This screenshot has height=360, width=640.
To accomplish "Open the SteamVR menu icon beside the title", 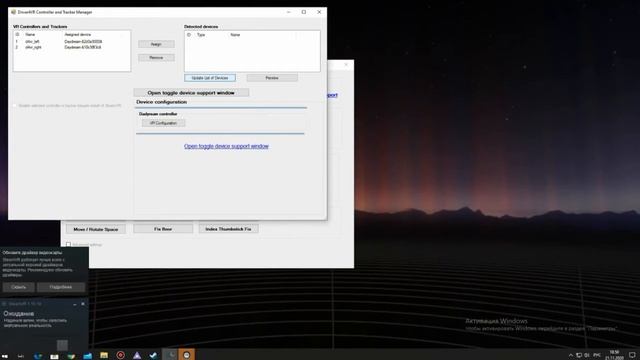I will 4,304.
